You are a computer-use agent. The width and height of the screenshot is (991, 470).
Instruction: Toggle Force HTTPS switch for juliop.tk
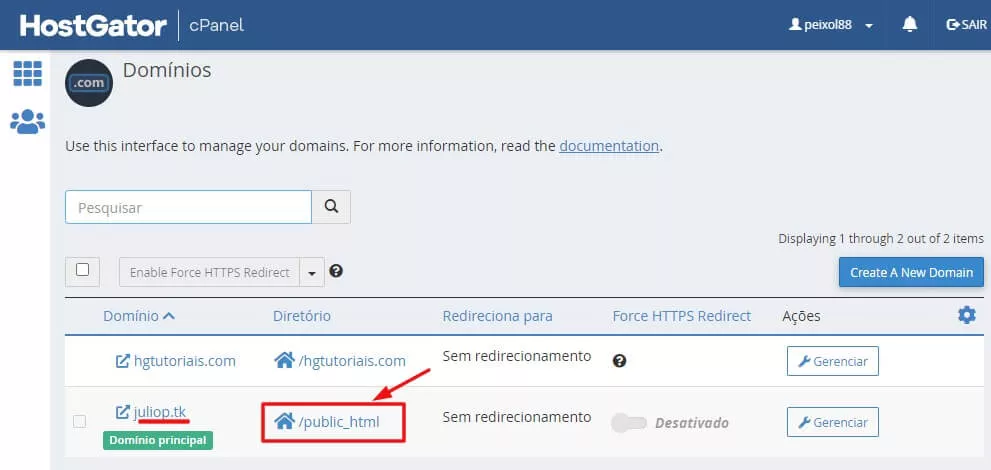click(x=629, y=423)
